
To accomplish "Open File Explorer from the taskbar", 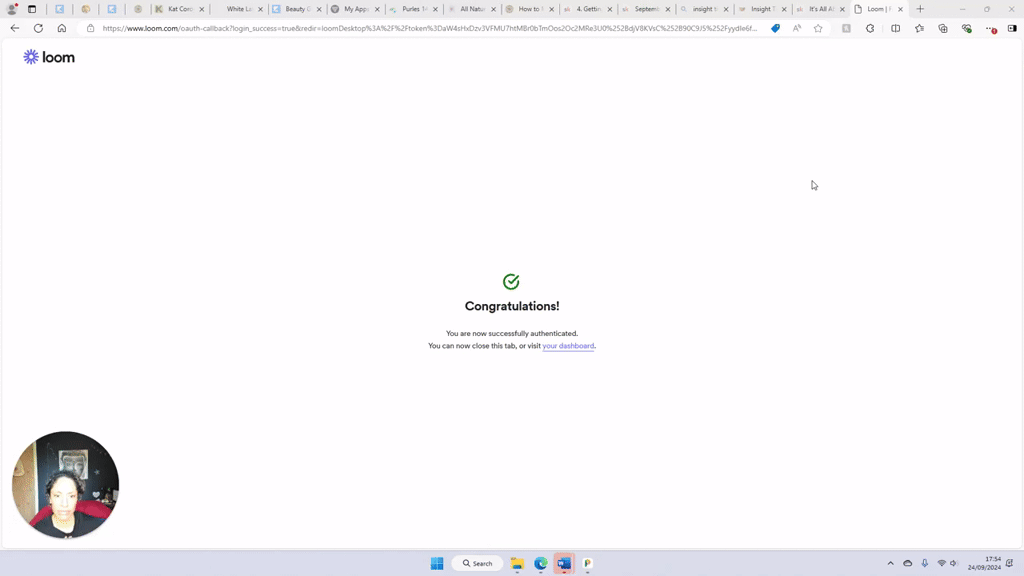I will pos(517,563).
